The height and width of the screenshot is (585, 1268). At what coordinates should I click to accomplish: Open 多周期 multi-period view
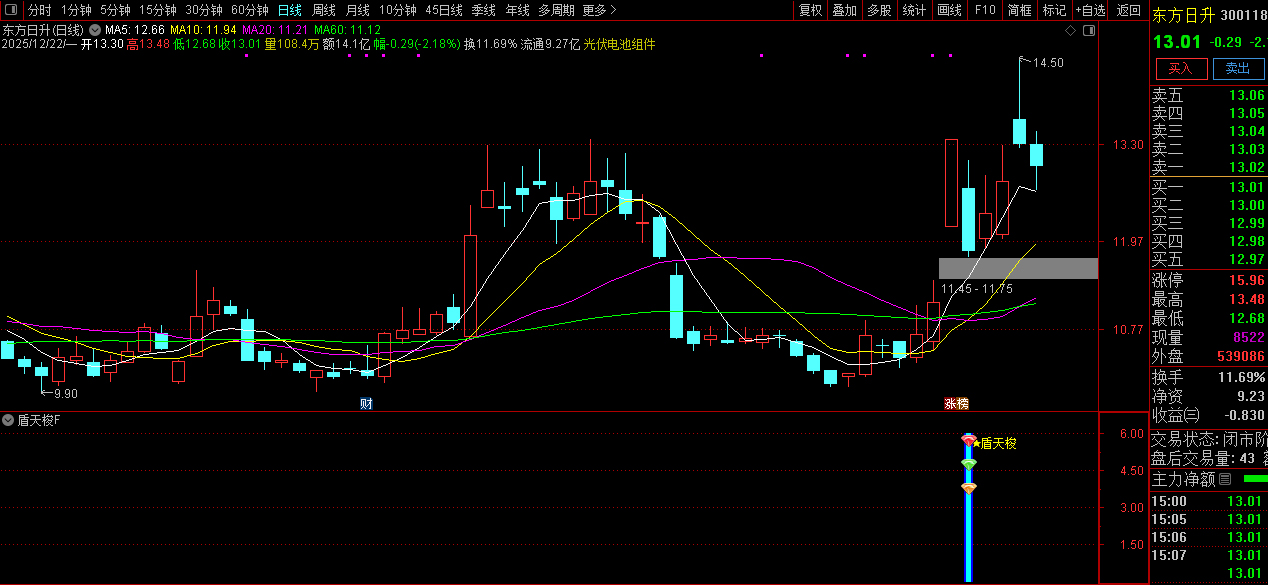pyautogui.click(x=556, y=10)
